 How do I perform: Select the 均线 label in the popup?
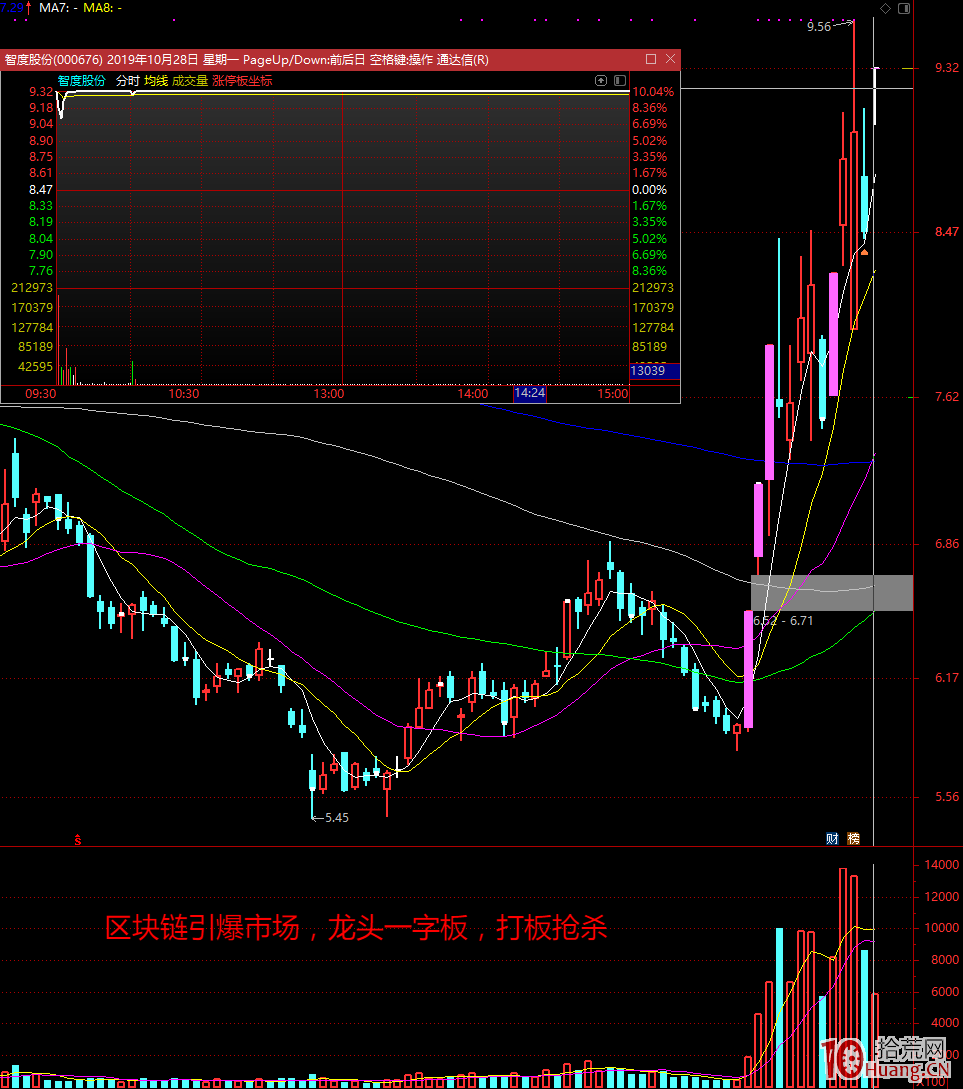click(156, 81)
